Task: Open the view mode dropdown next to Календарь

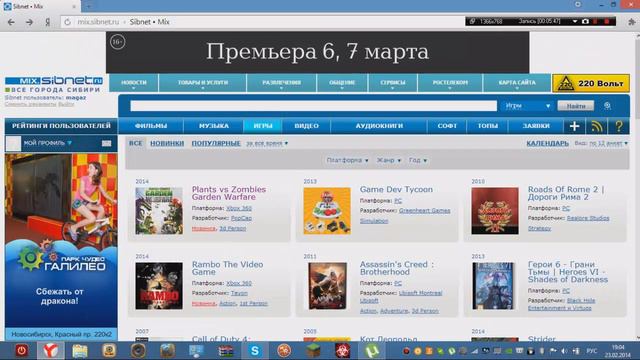Action: [x=608, y=143]
